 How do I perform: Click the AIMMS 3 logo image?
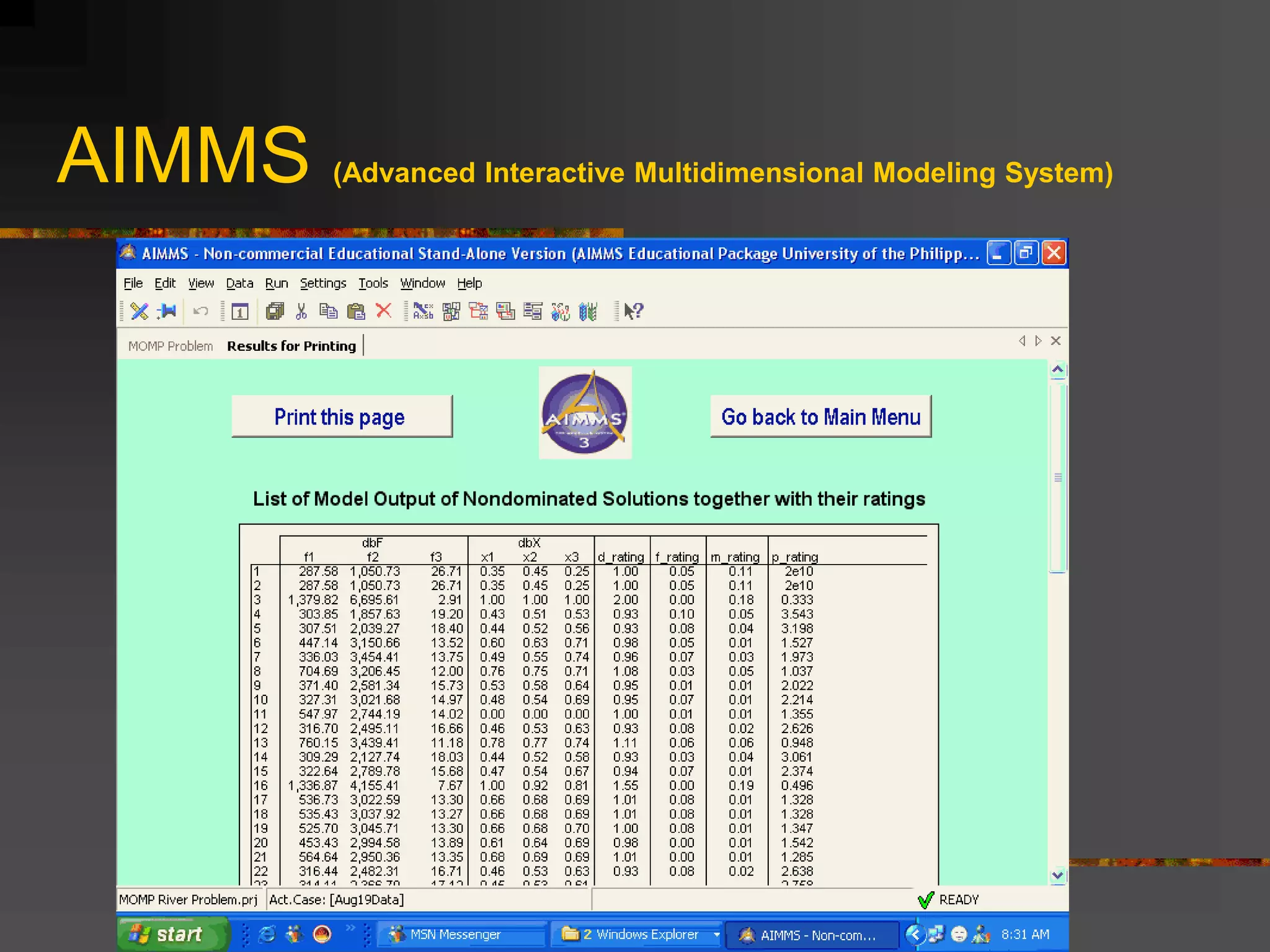click(x=585, y=413)
